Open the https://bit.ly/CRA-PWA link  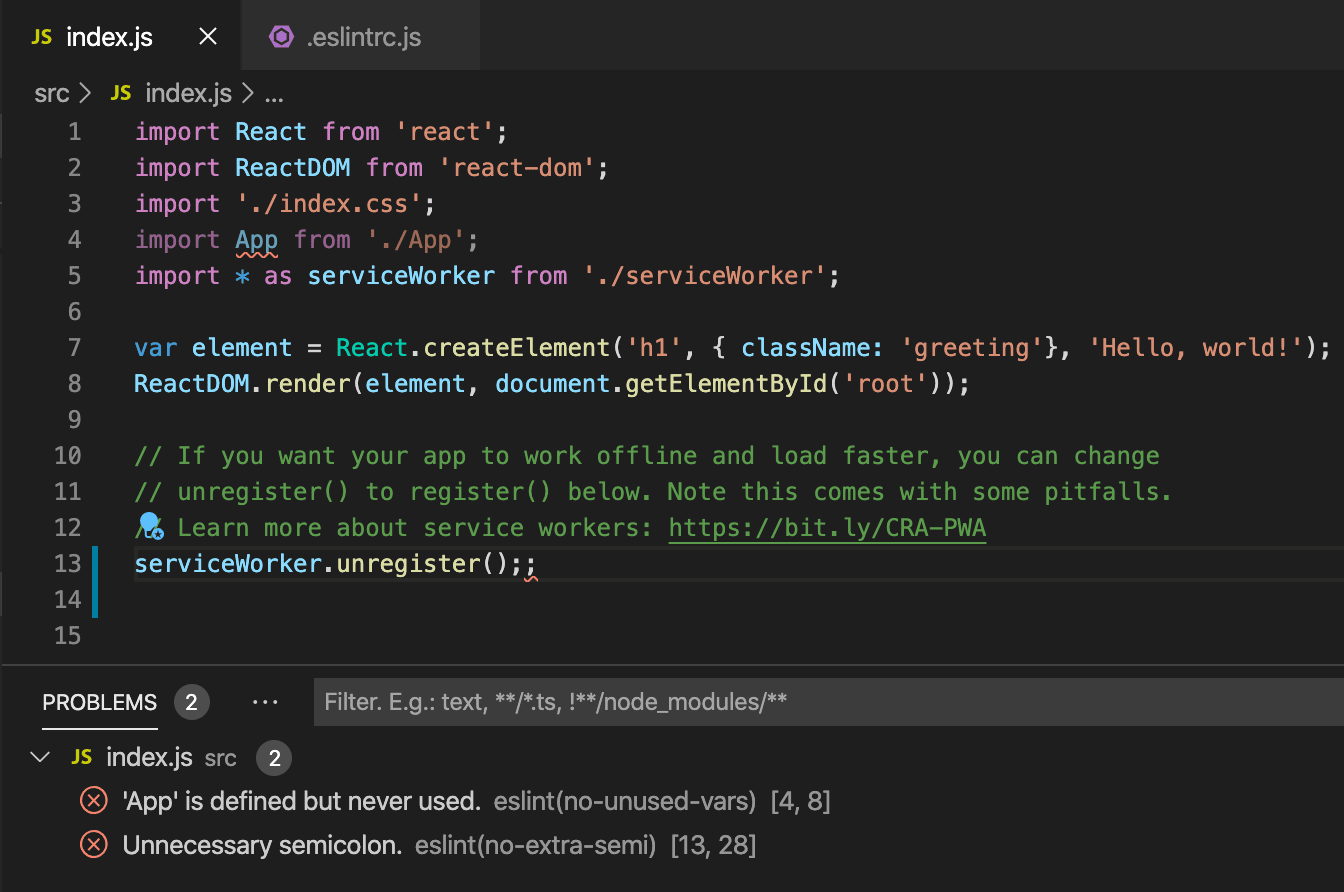[827, 527]
